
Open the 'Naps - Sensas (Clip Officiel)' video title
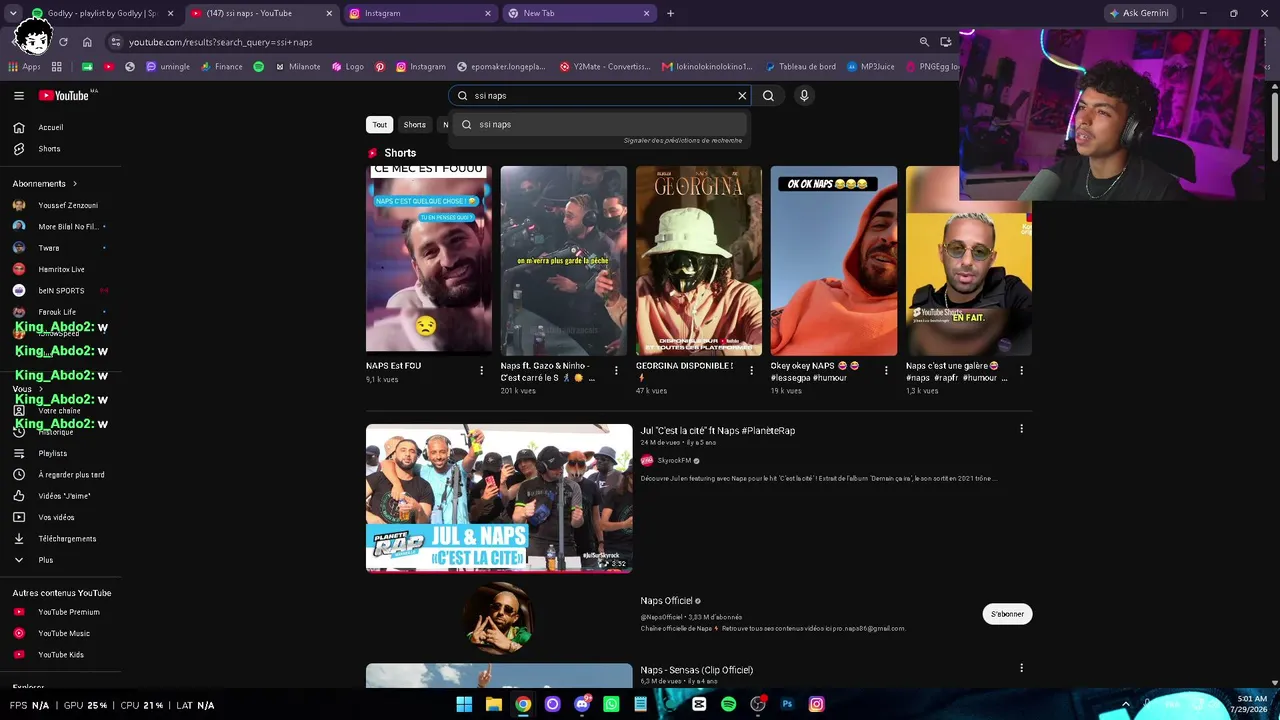697,670
